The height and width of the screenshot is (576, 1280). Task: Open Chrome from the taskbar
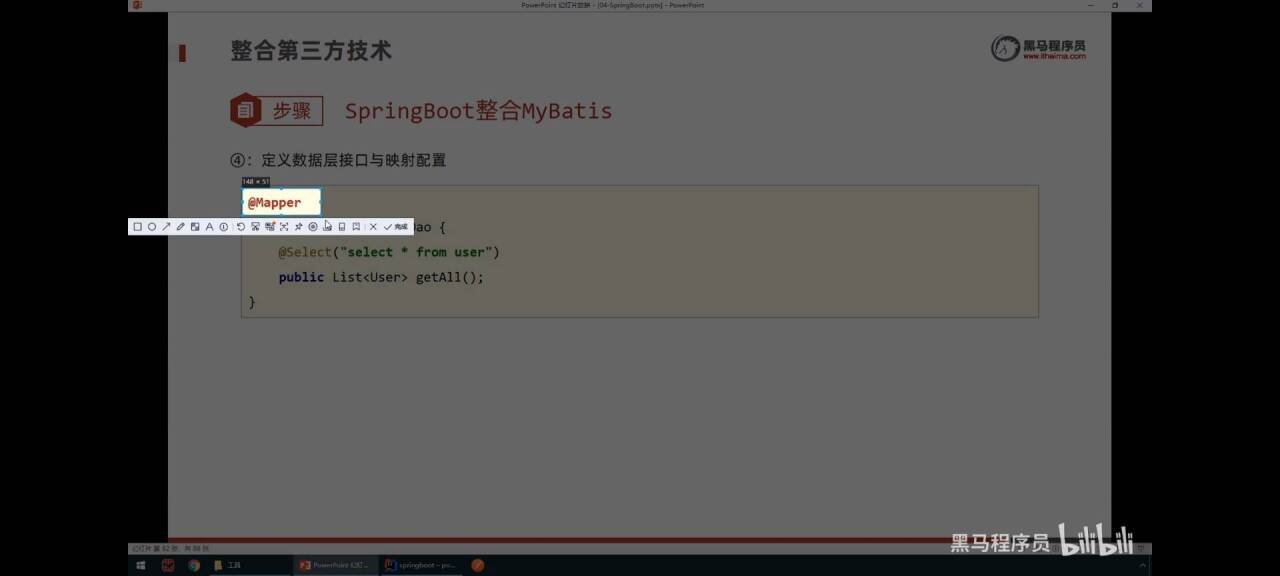tap(194, 565)
